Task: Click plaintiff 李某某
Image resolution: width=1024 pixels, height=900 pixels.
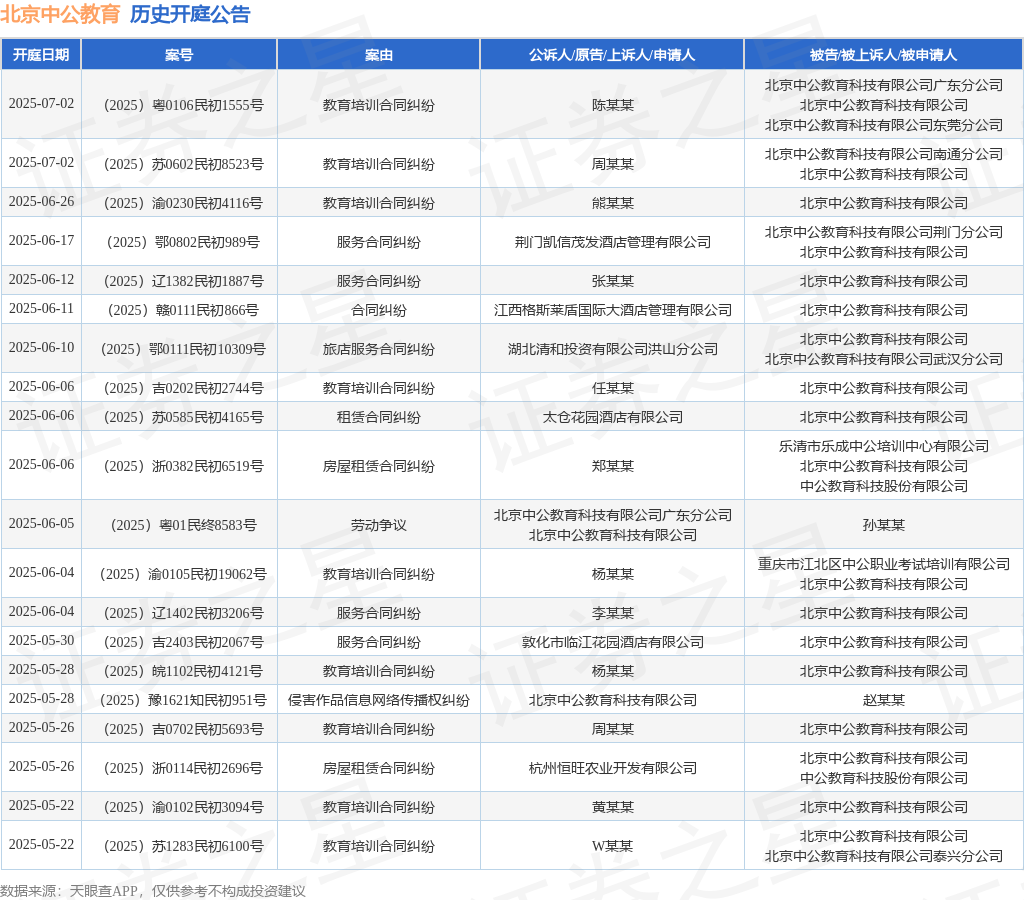Action: [613, 613]
